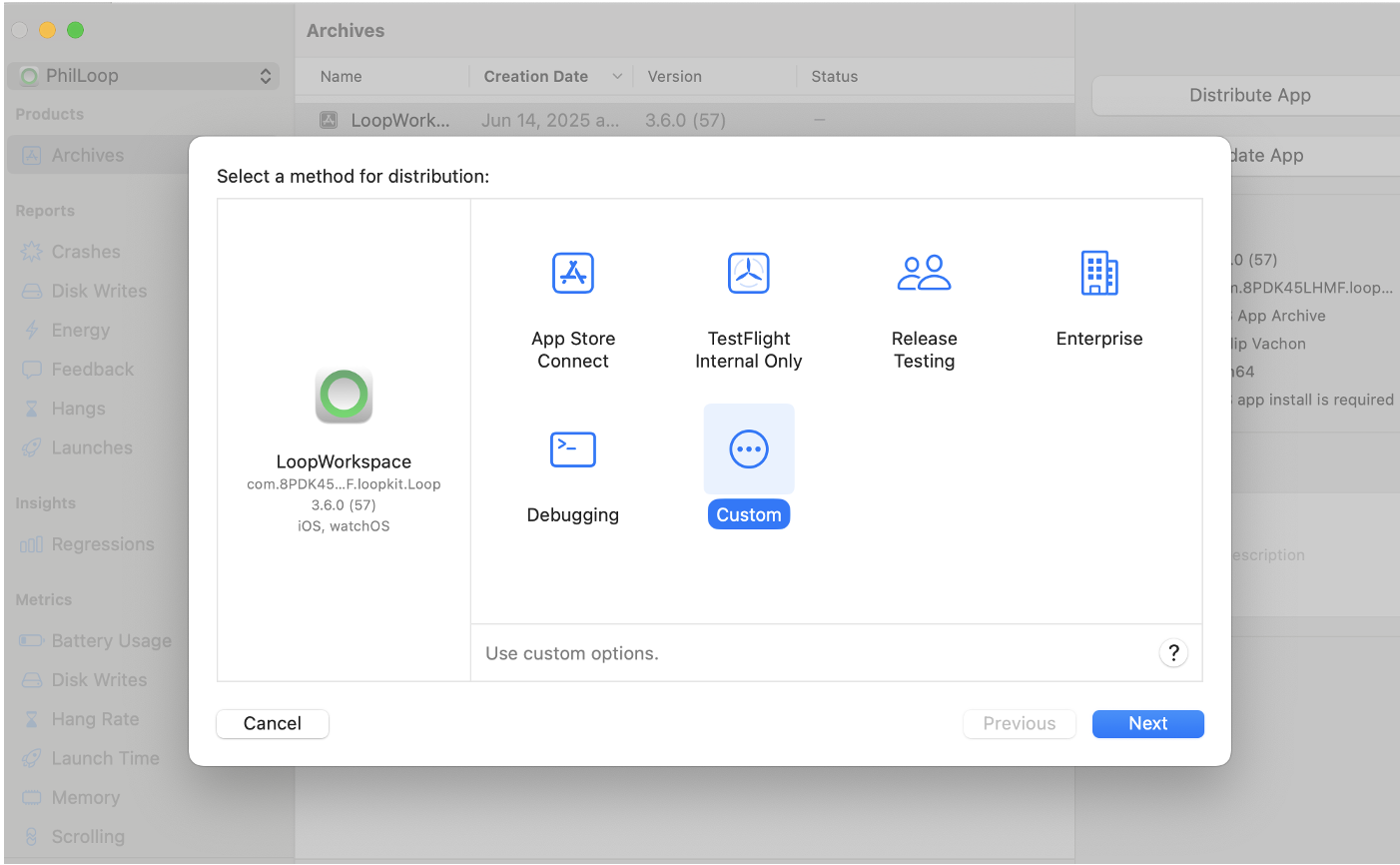Open Crashes report in the sidebar

tap(86, 252)
